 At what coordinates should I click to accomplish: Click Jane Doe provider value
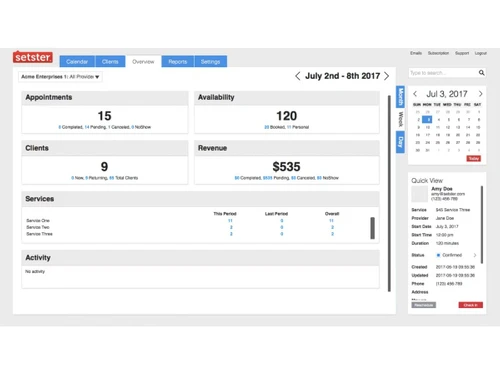(445, 218)
